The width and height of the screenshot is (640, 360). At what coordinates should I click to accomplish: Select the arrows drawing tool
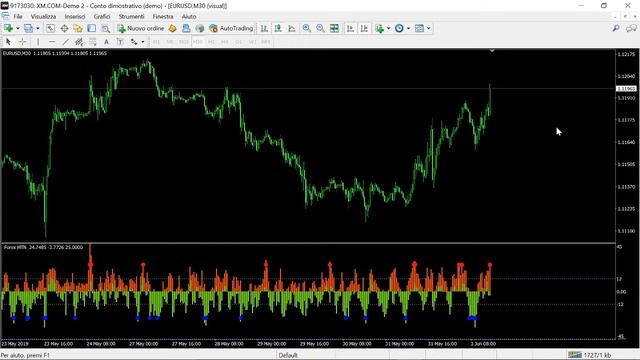134,42
